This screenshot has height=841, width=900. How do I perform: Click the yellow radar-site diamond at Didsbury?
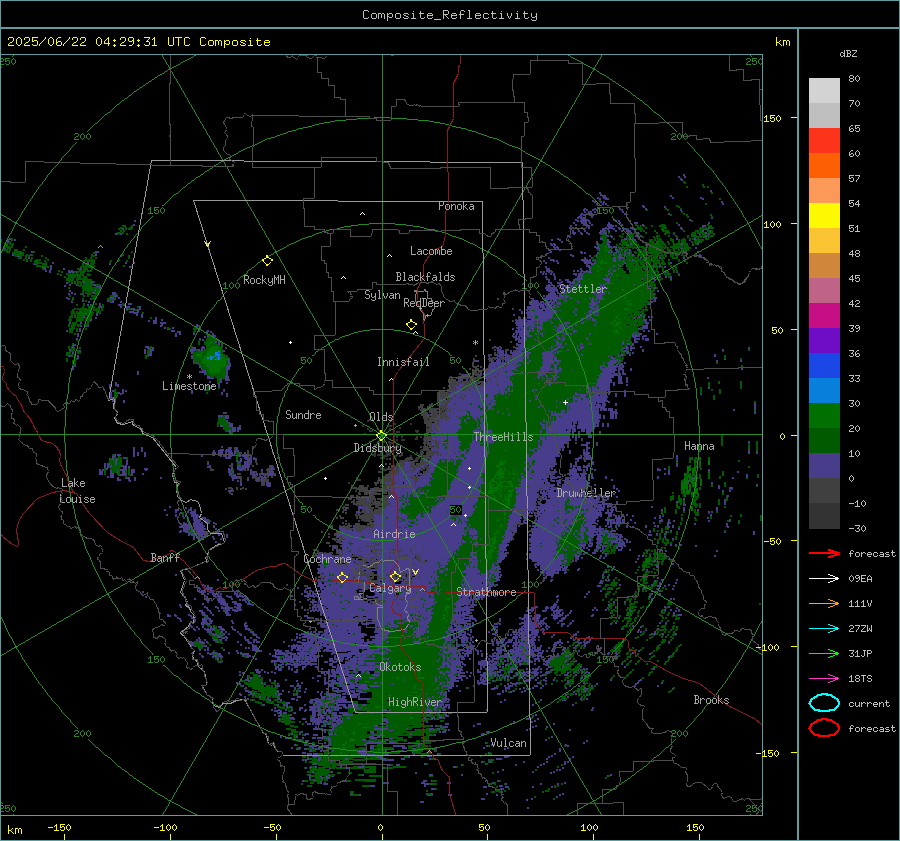pos(381,436)
